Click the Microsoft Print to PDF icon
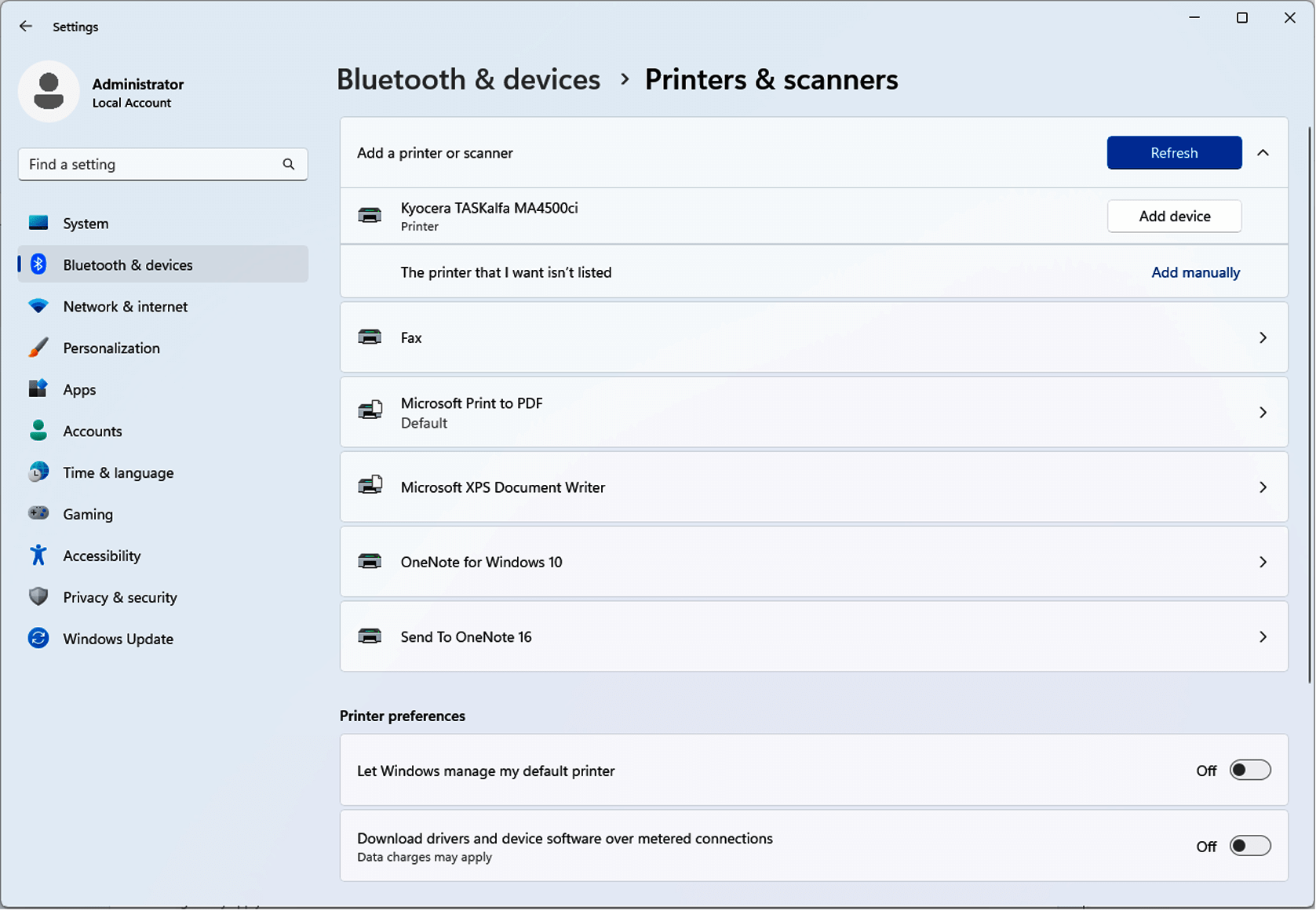This screenshot has width=1316, height=911. click(370, 411)
